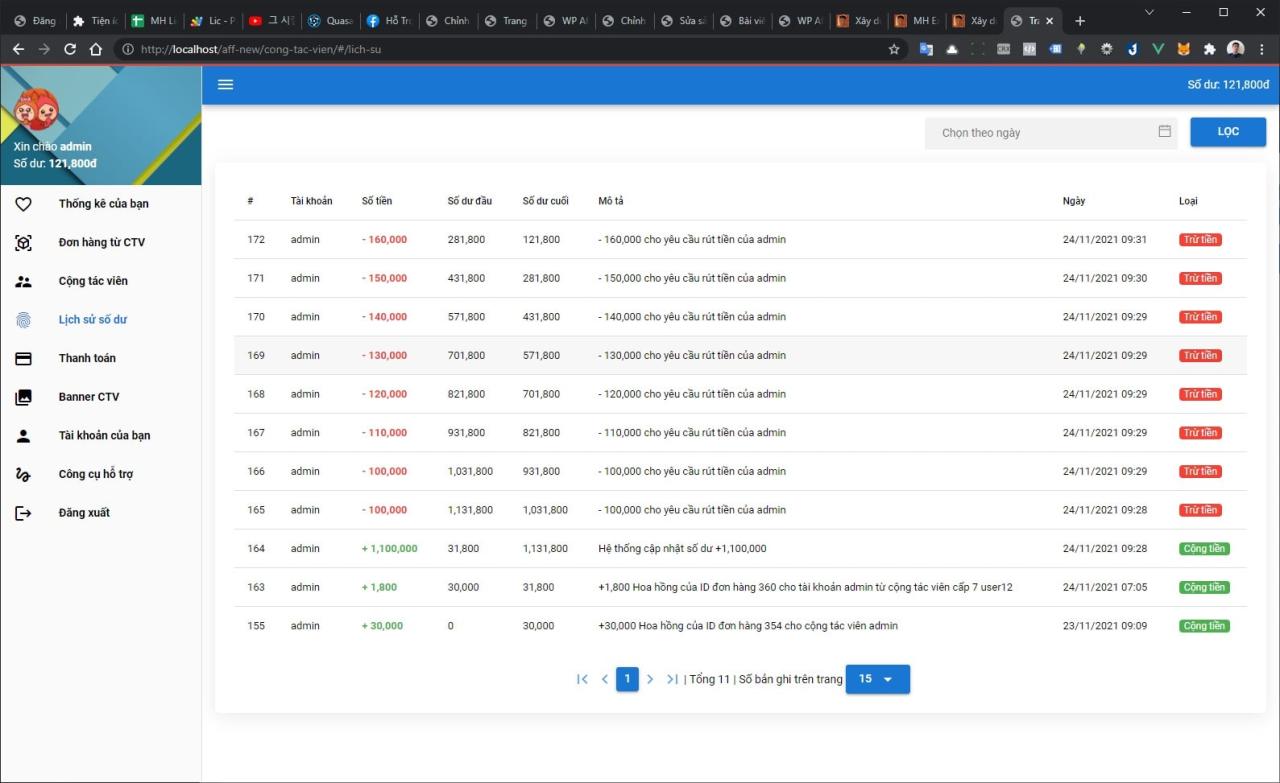Switch to the active rightmost browser tab
1280x783 pixels.
pyautogui.click(x=1030, y=20)
